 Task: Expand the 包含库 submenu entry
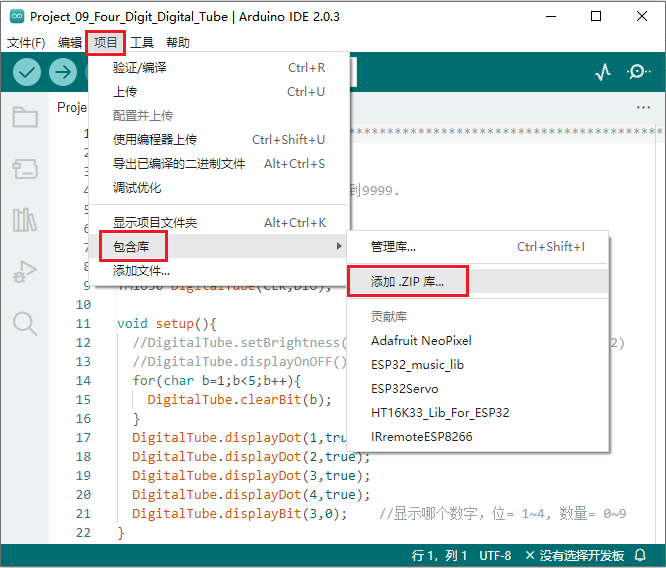(134, 246)
